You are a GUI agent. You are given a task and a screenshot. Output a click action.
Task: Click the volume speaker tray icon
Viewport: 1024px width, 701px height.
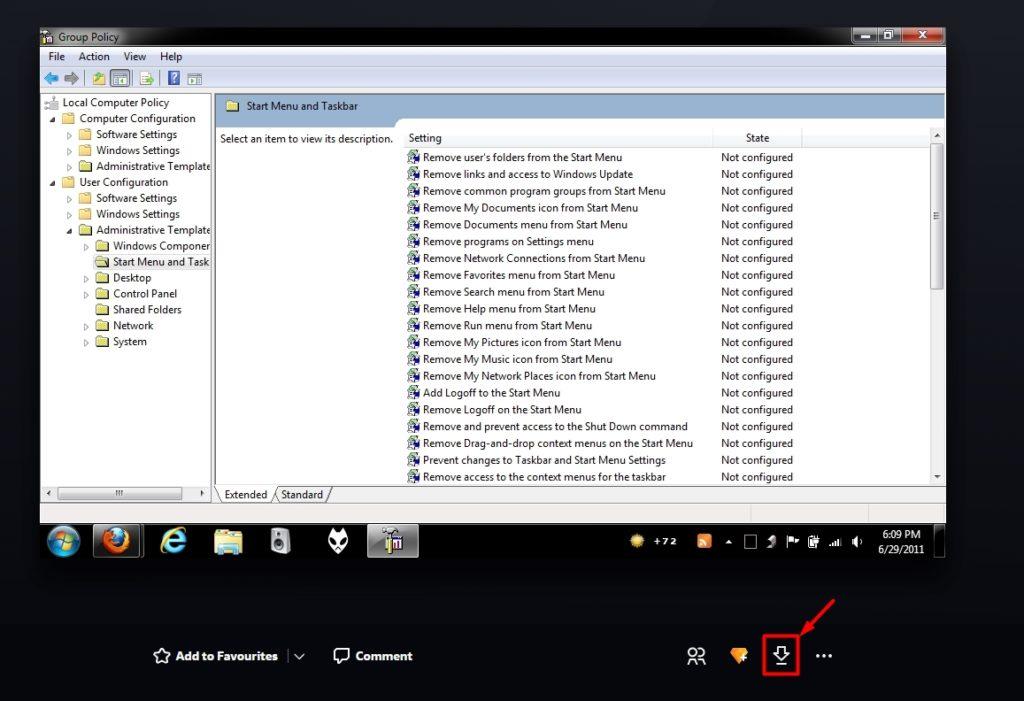[x=857, y=542]
